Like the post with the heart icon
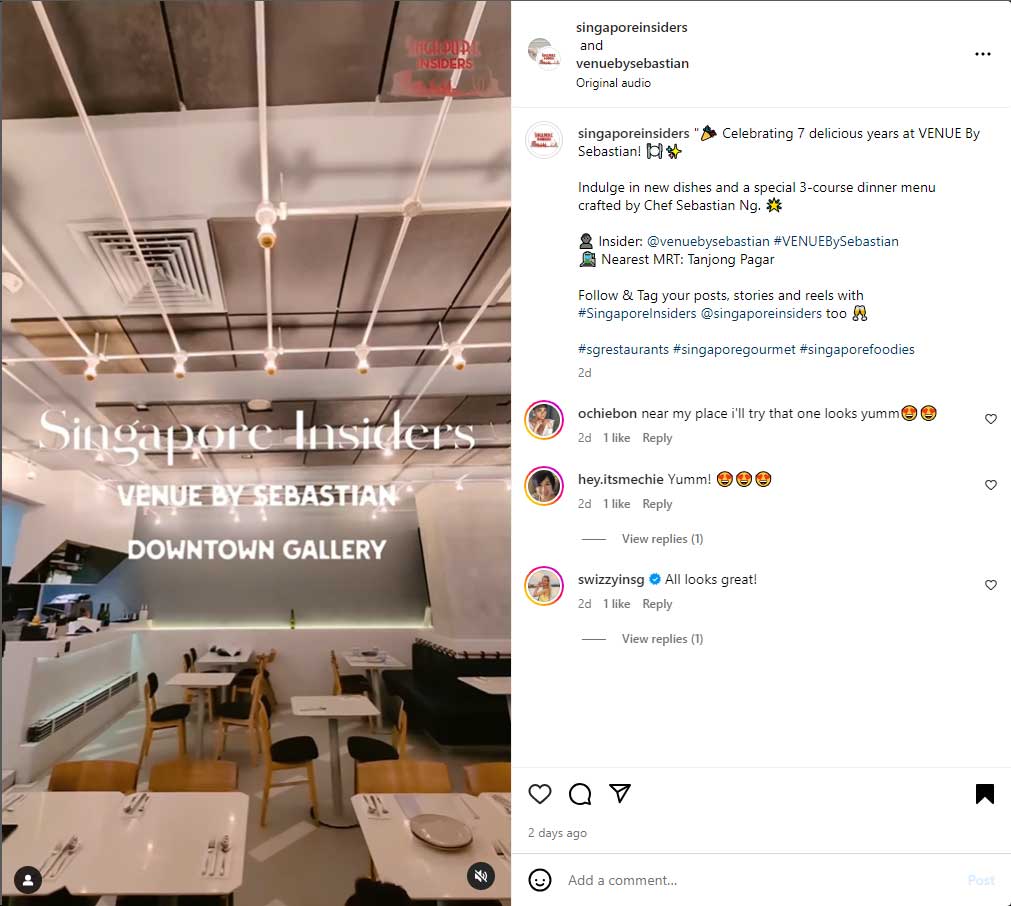The height and width of the screenshot is (906, 1011). [x=540, y=793]
